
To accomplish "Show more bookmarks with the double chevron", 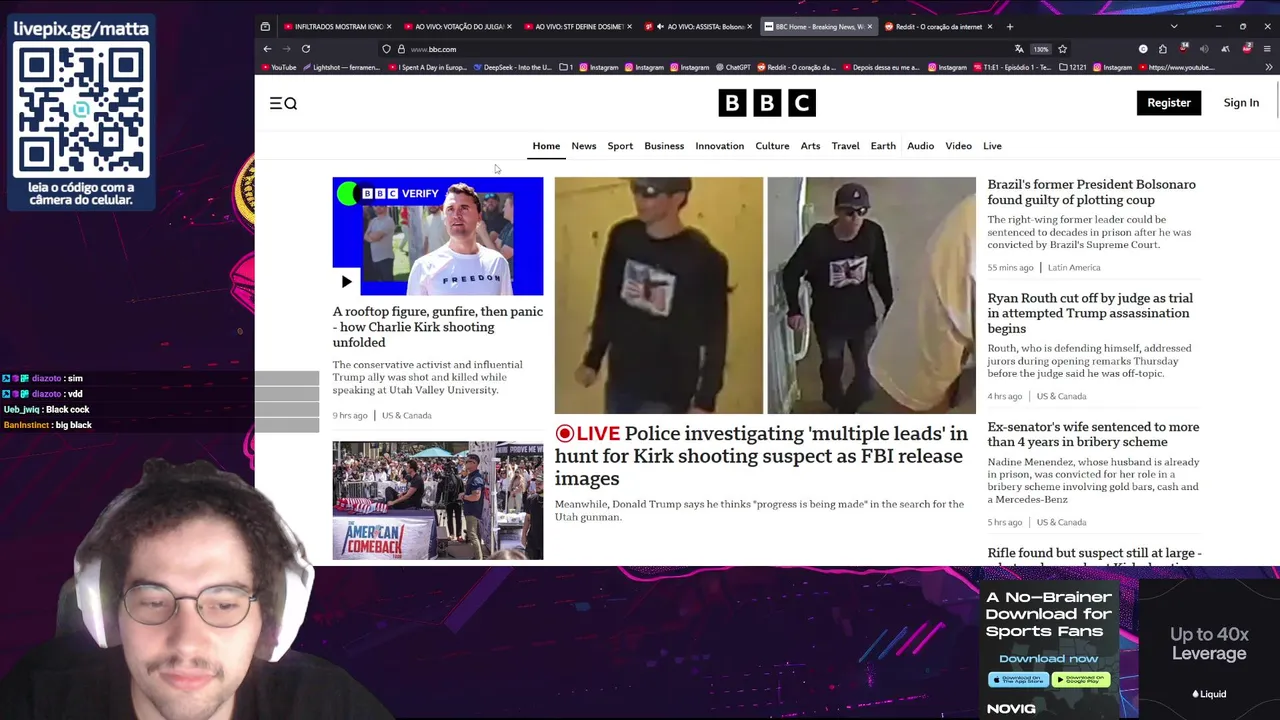I will pos(1269,68).
